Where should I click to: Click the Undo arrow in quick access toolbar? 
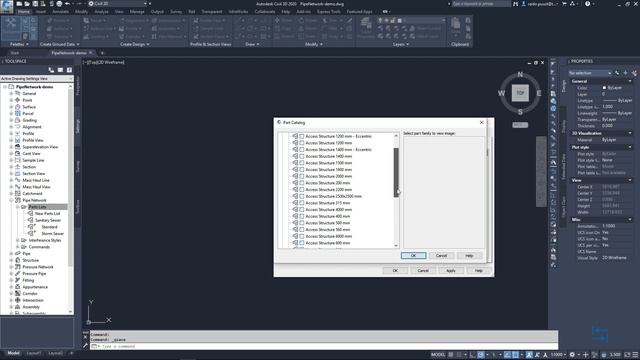point(67,4)
